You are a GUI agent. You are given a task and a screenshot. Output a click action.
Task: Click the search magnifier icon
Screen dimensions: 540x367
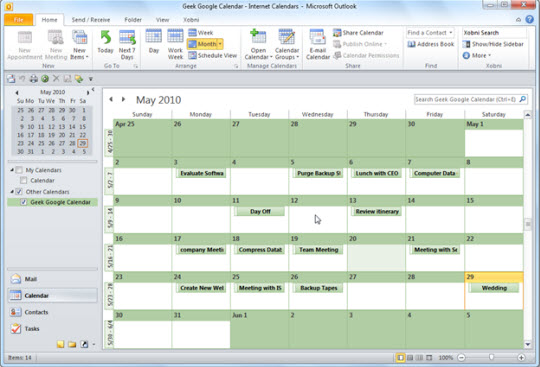tap(522, 99)
